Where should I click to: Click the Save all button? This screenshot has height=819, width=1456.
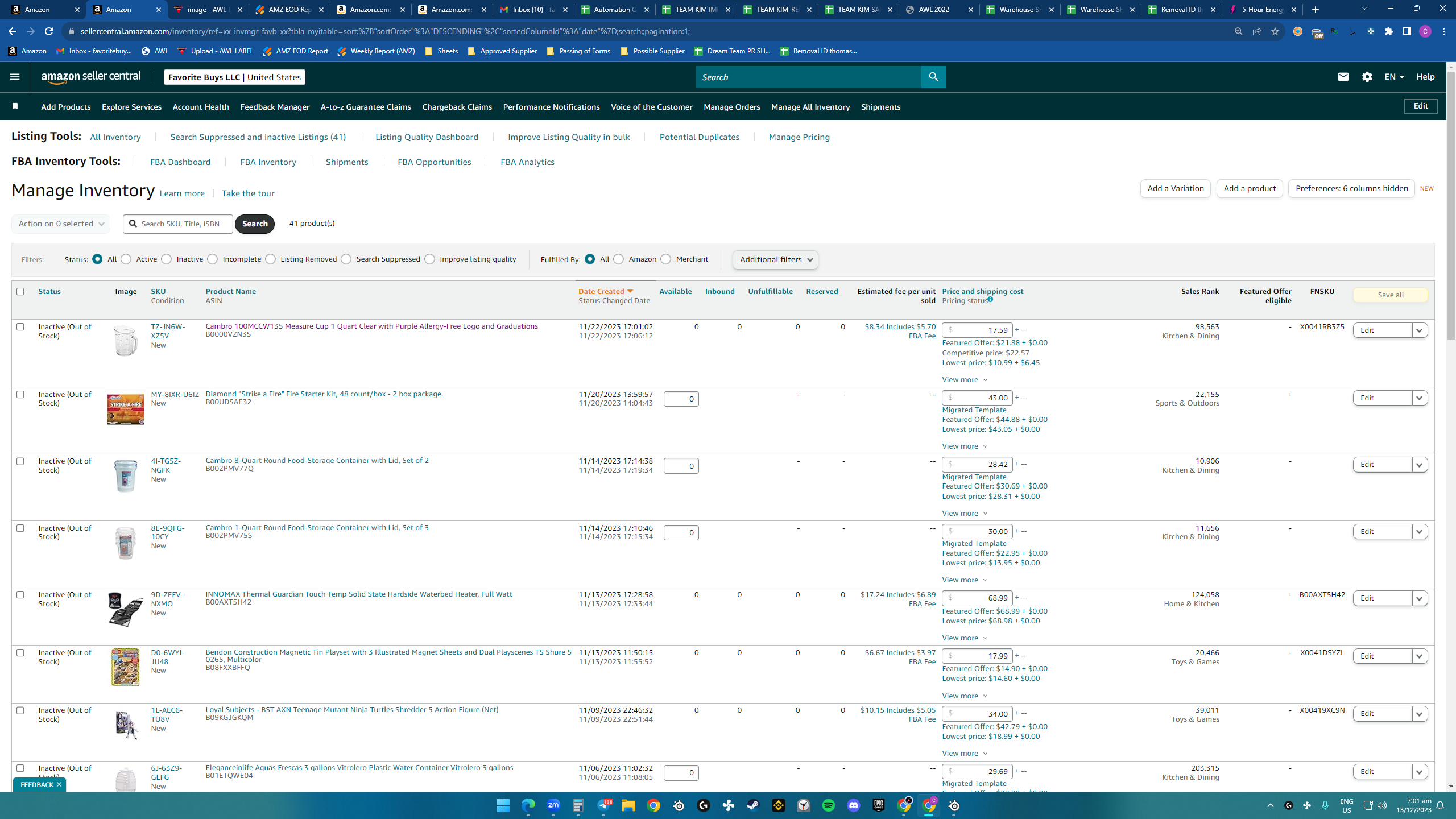[x=1391, y=295]
